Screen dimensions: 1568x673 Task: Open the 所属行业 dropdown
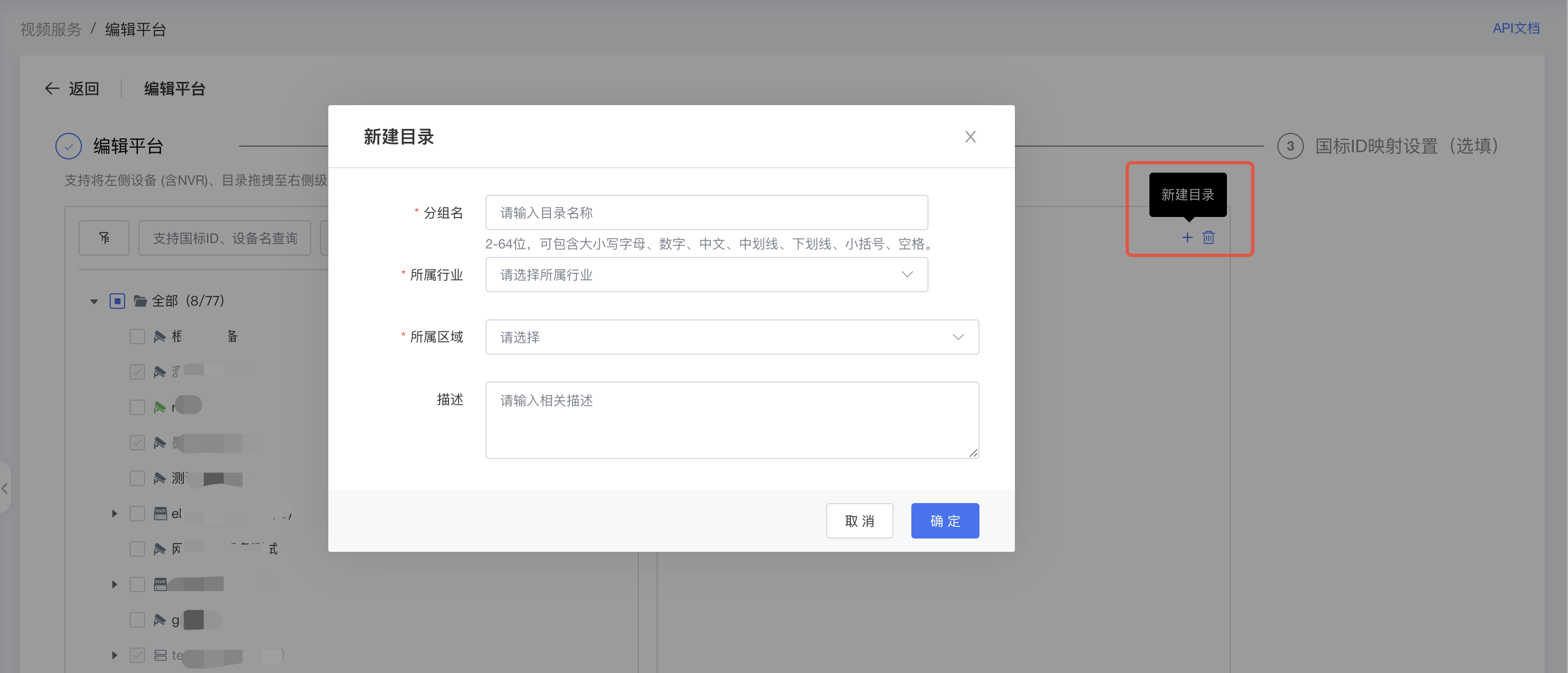click(706, 275)
